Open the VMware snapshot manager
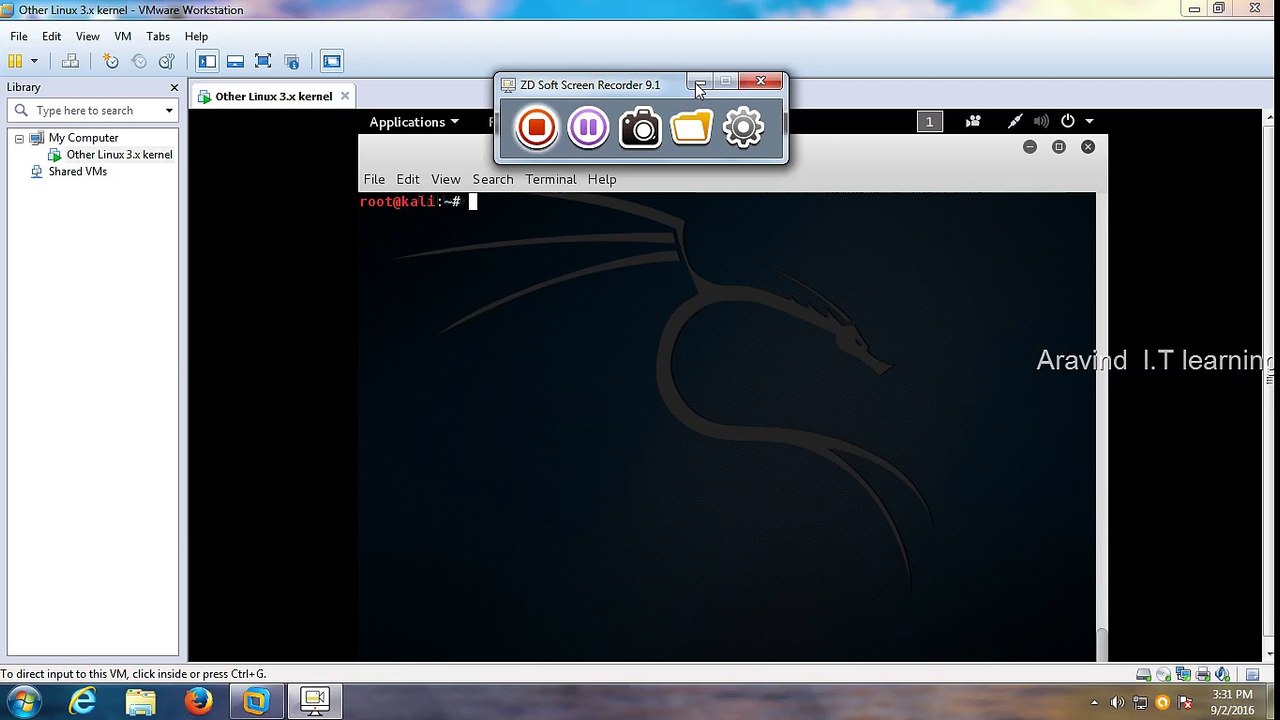This screenshot has width=1280, height=720. (167, 61)
